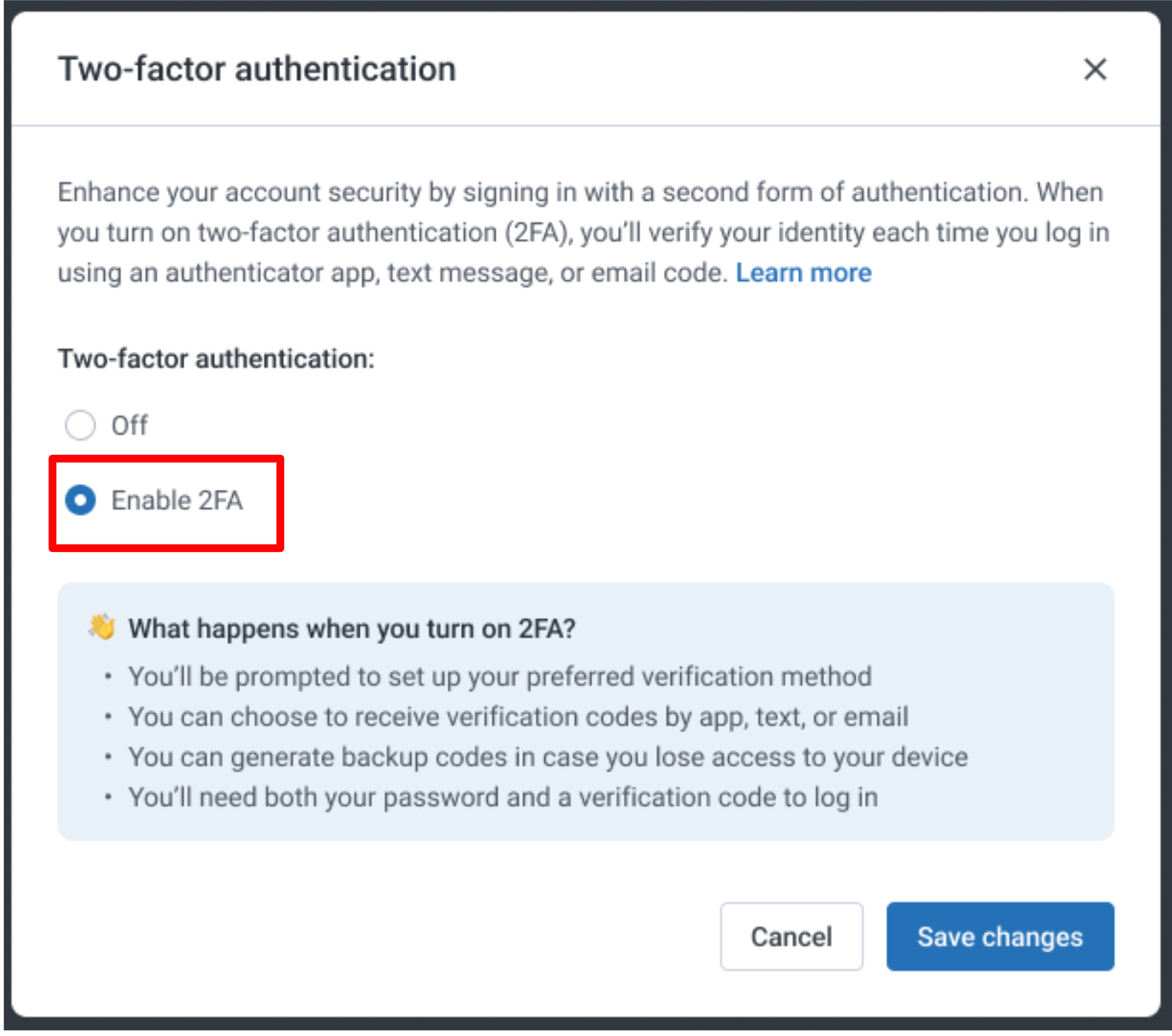Select the Off radio button
Viewport: 1172px width, 1036px height.
click(x=80, y=425)
